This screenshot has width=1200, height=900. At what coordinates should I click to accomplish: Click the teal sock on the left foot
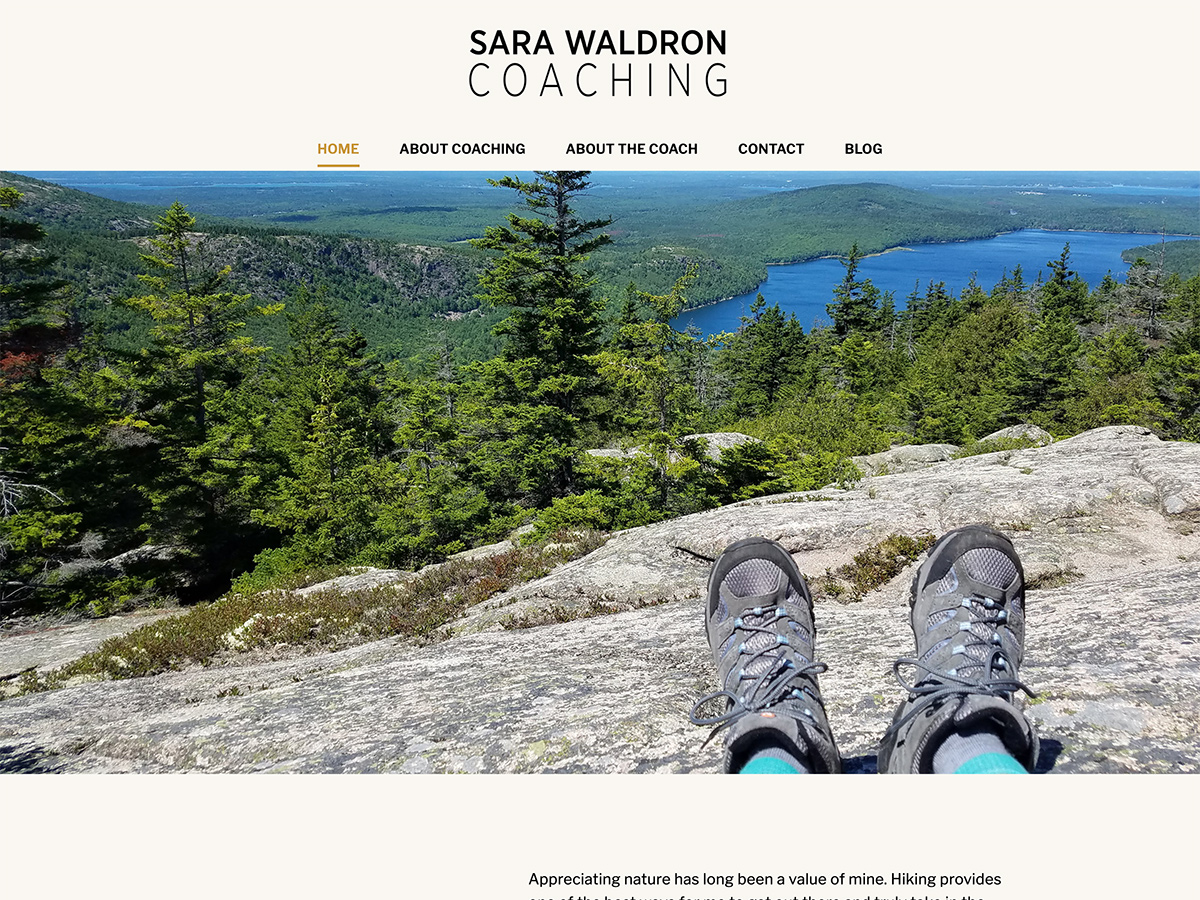coord(772,765)
